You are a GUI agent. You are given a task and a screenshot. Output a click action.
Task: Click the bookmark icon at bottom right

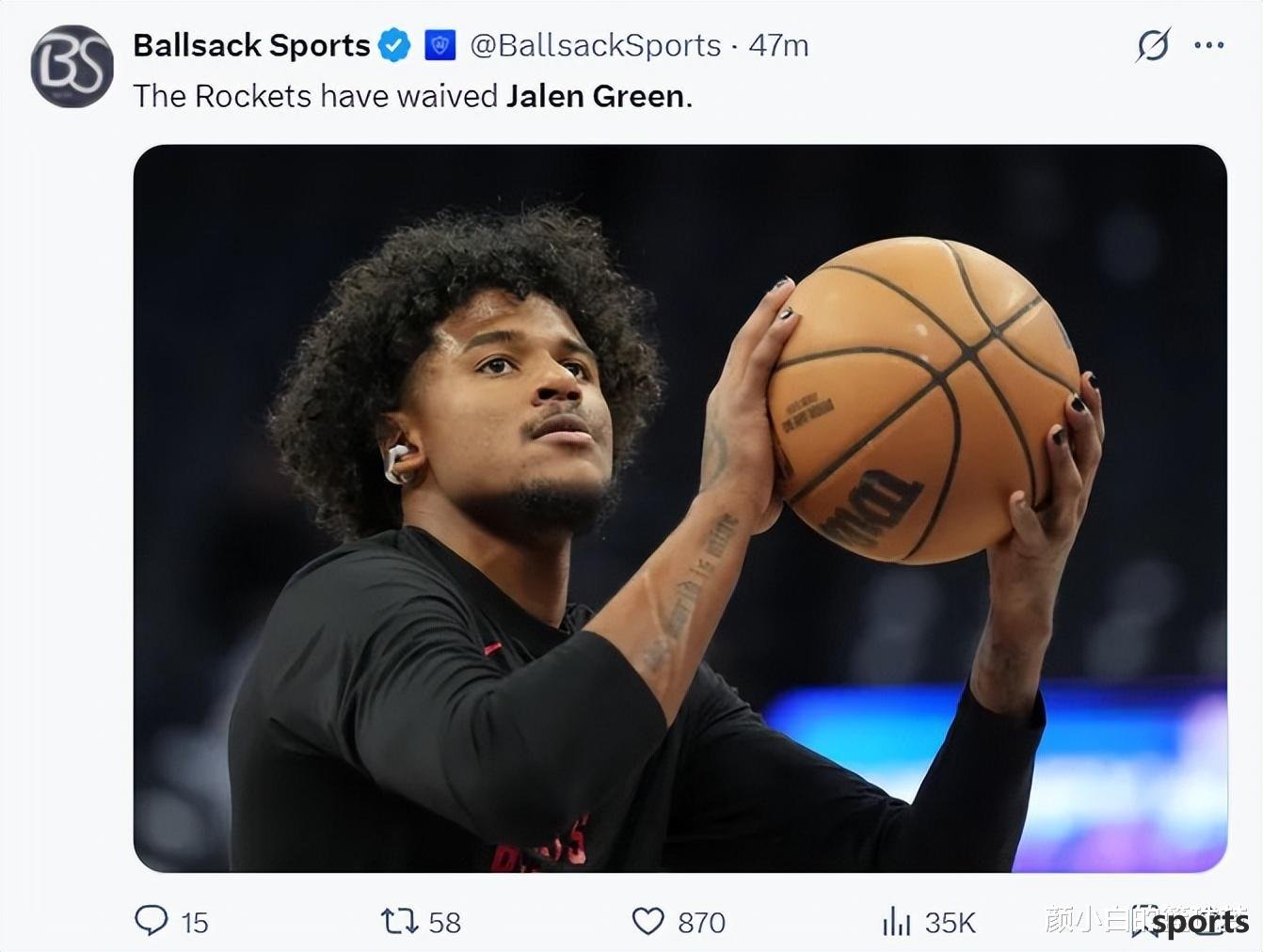coord(1145,921)
